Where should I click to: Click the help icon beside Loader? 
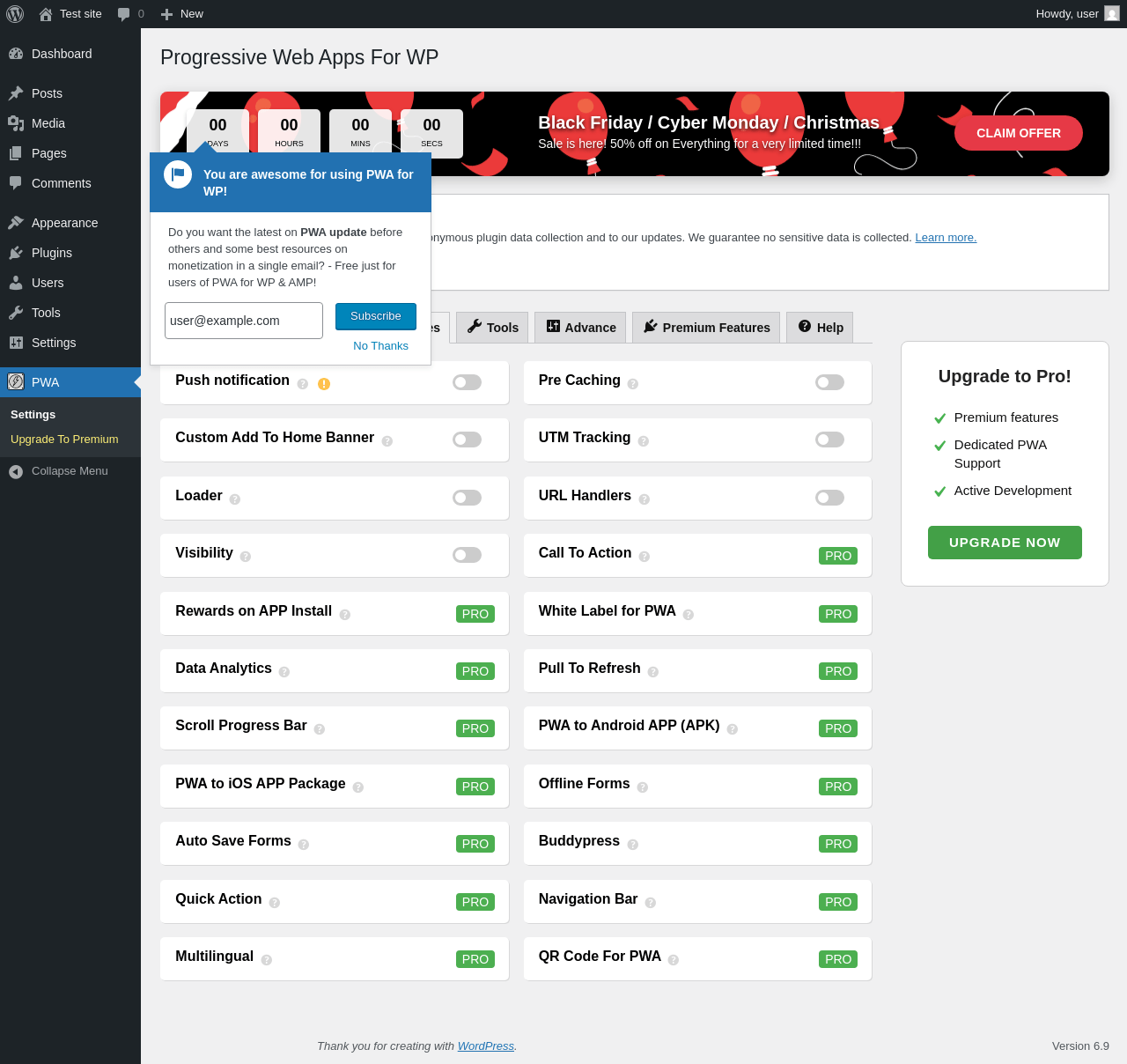235,499
